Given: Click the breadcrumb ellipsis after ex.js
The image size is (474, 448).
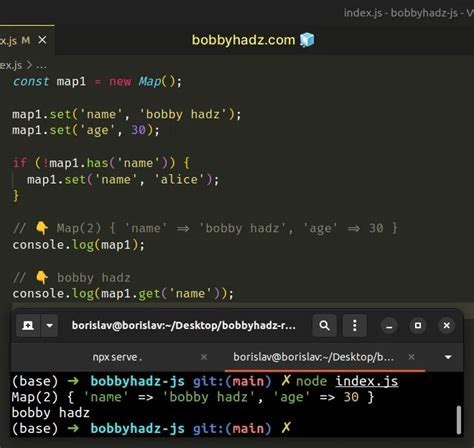Looking at the screenshot, I should [x=41, y=66].
